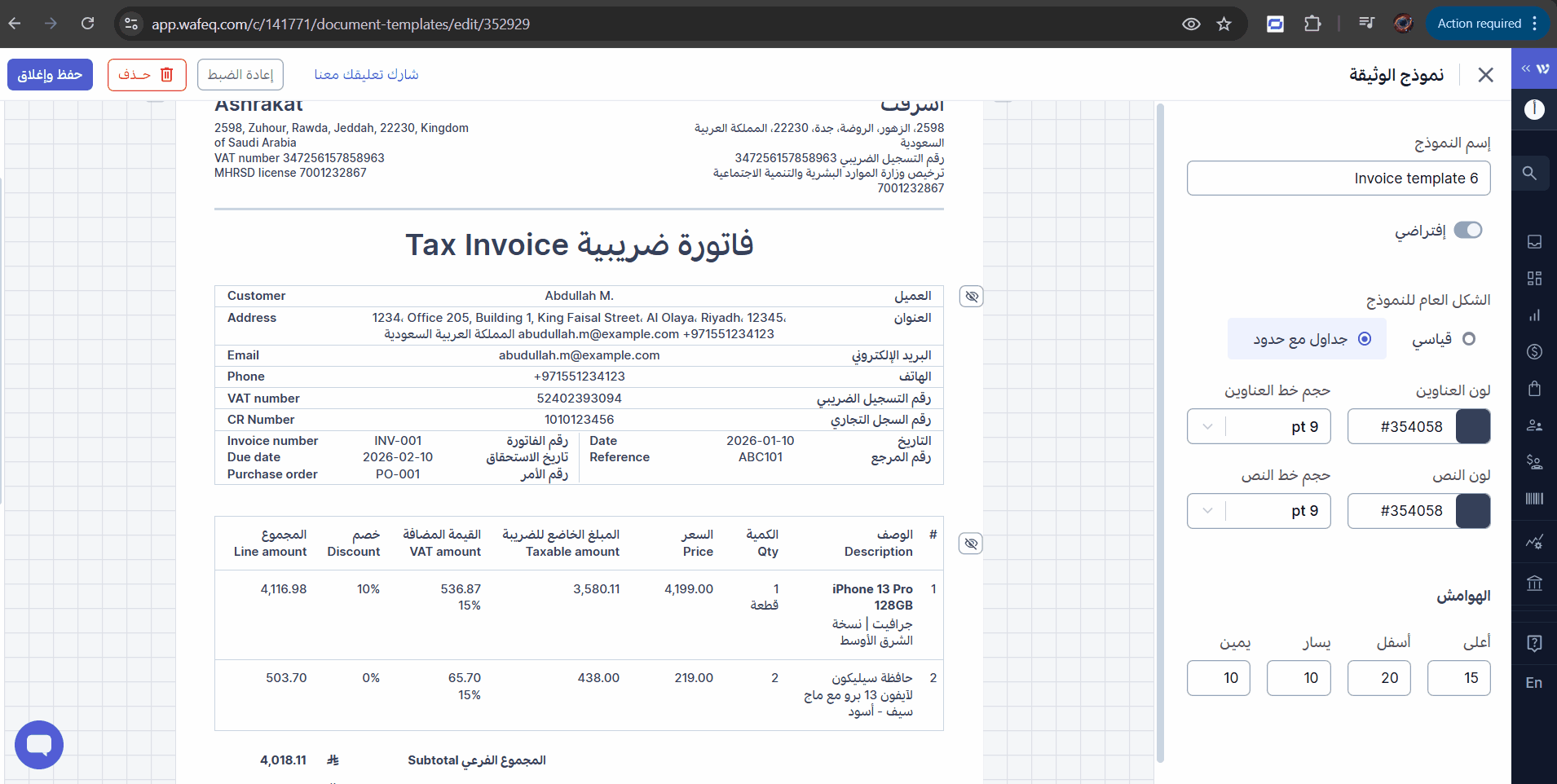
Task: Click the dollar coin icon in sidebar
Action: [x=1534, y=351]
